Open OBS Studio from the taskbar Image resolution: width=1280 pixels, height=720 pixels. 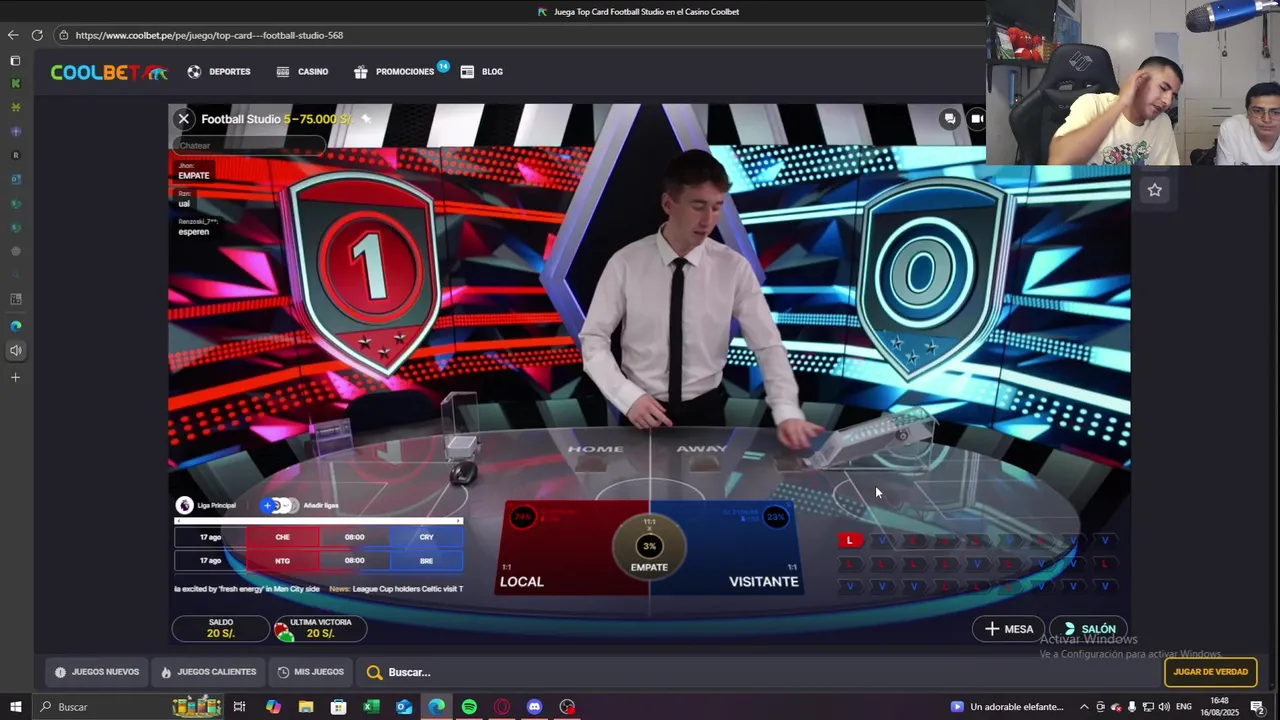(567, 707)
